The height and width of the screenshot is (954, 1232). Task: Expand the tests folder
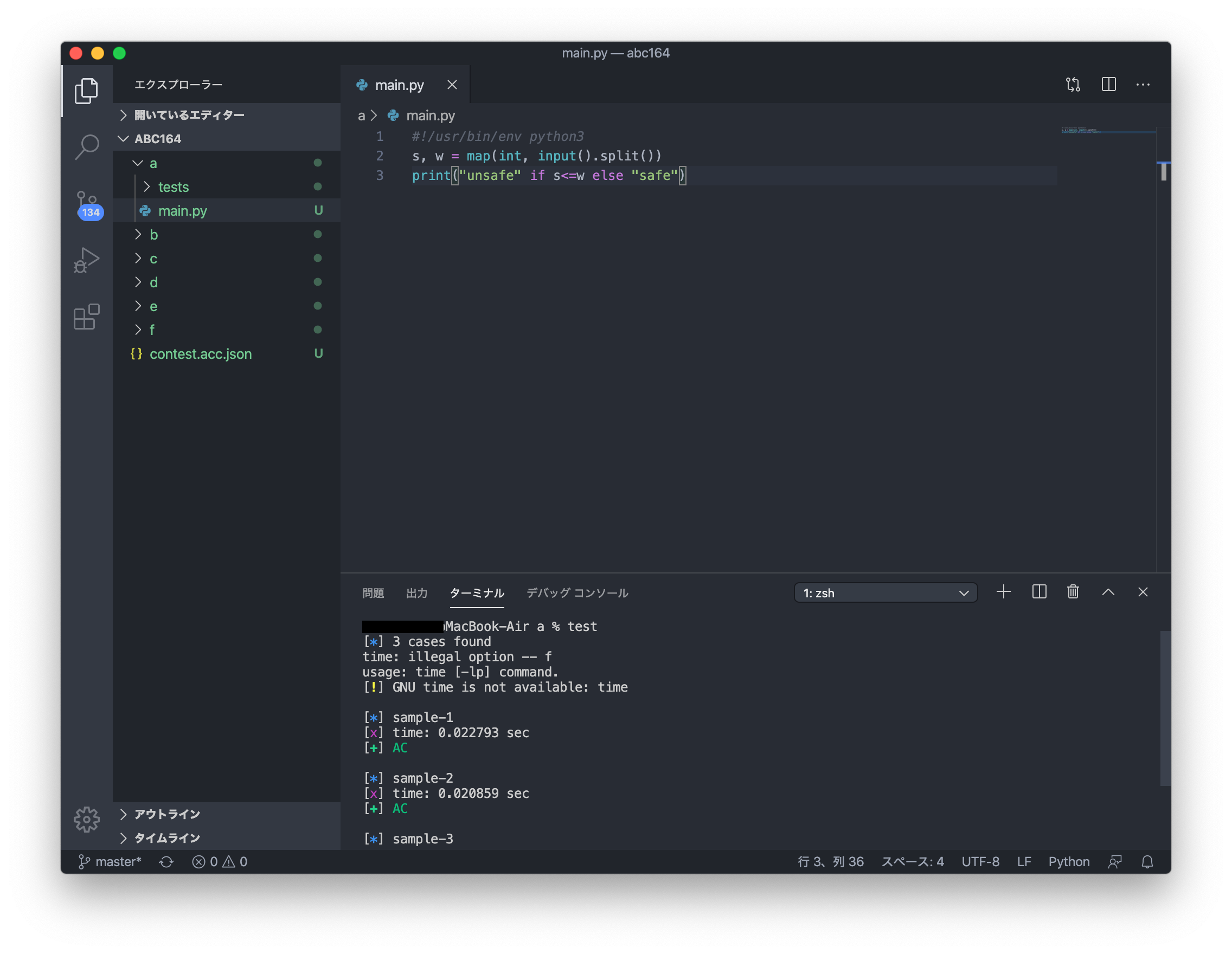(227, 186)
